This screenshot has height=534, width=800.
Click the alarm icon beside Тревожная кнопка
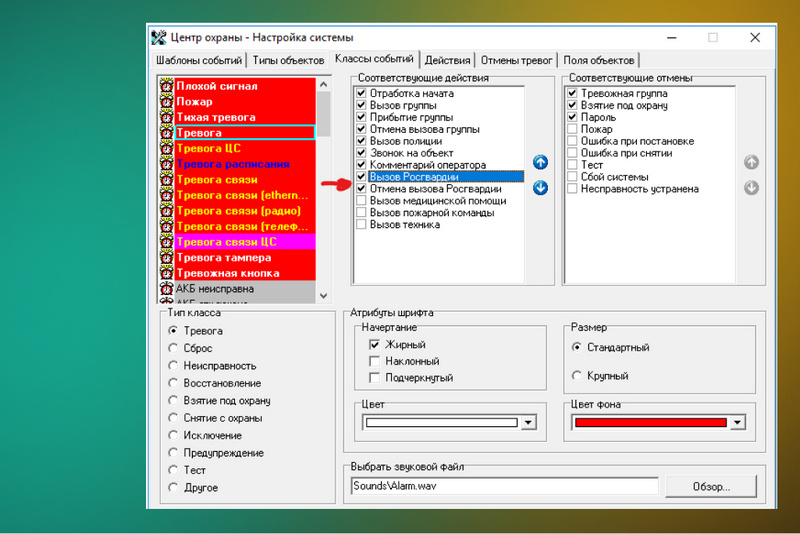click(x=166, y=273)
